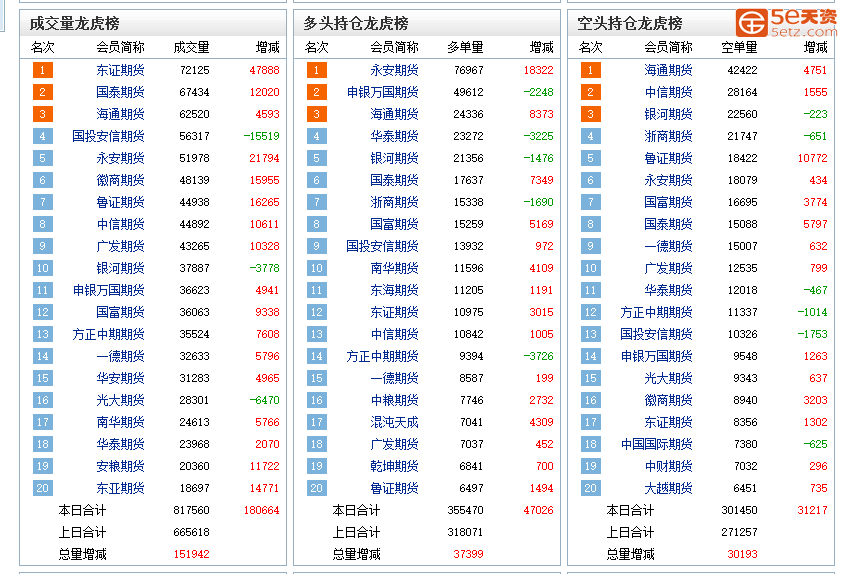Click change value 47888
Image resolution: width=843 pixels, height=574 pixels.
[x=265, y=70]
